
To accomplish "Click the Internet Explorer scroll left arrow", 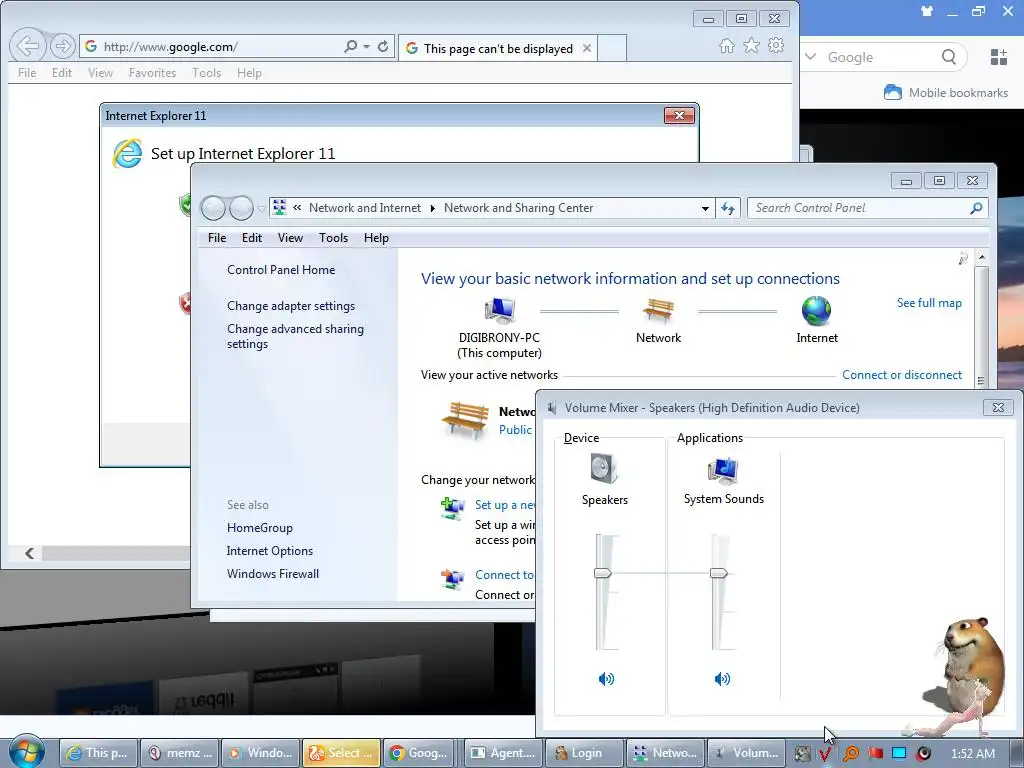I will [x=29, y=553].
